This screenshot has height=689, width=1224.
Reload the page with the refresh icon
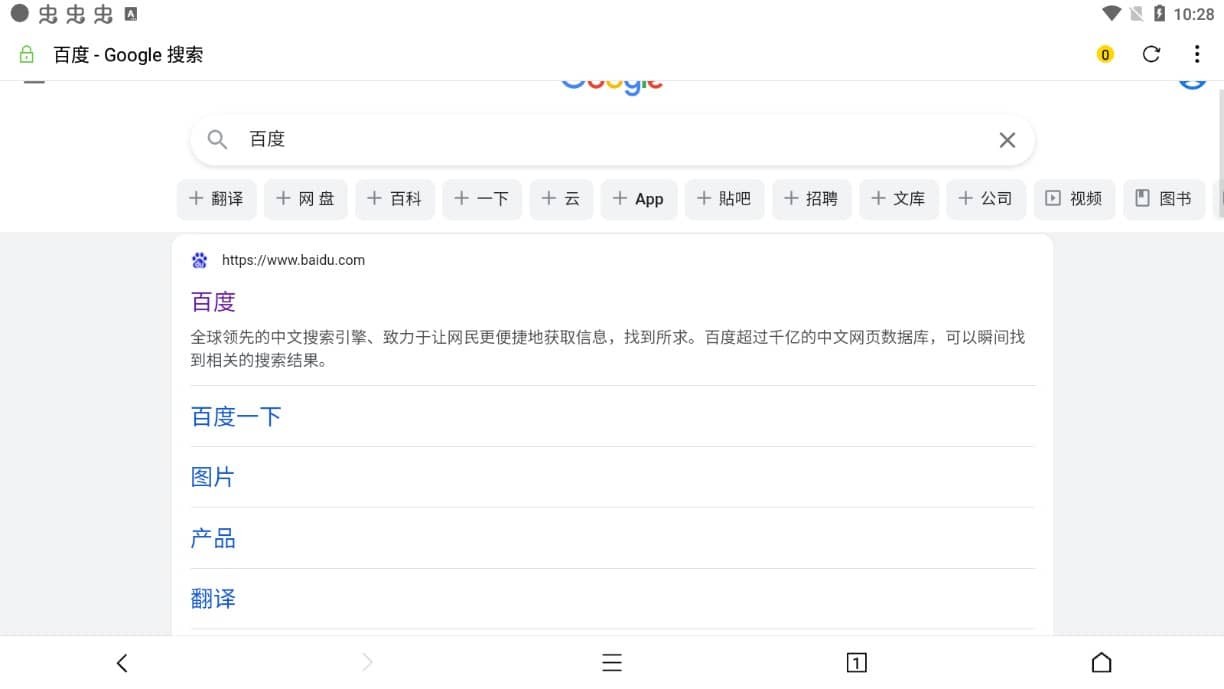(x=1151, y=55)
